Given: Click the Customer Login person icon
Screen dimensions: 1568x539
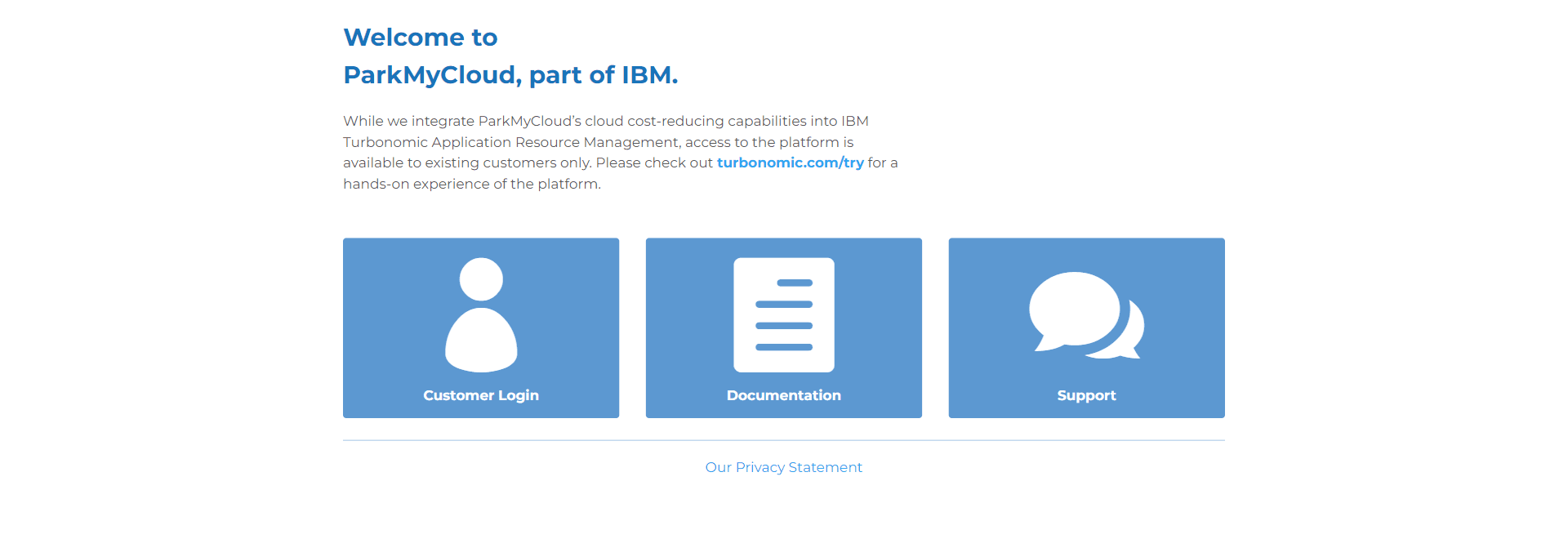Looking at the screenshot, I should 481,315.
